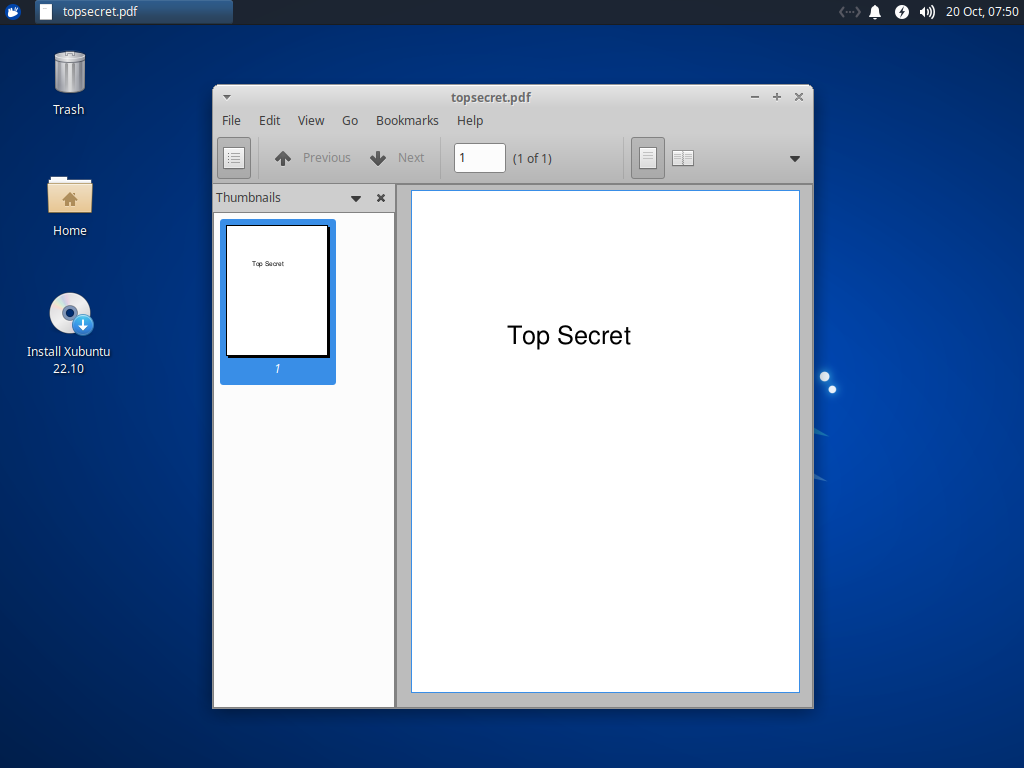Enable dual page view
This screenshot has height=768, width=1024.
coord(682,157)
